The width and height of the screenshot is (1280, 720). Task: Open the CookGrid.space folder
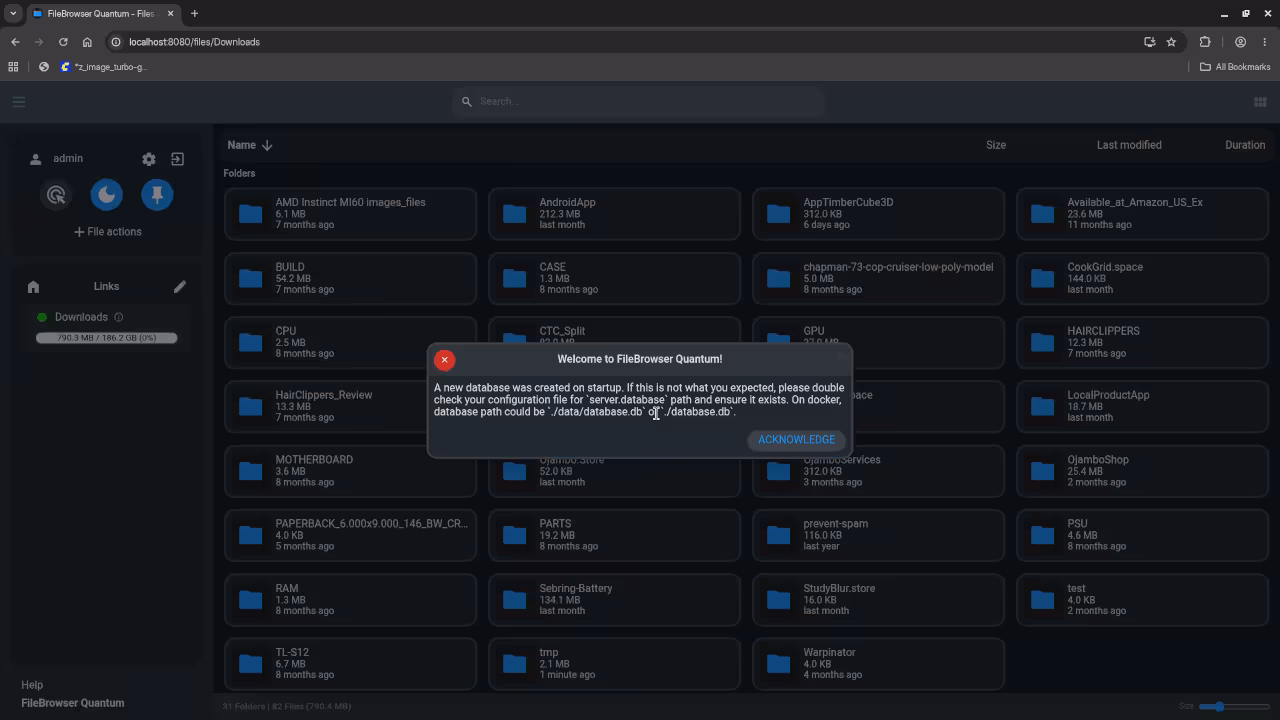(1143, 278)
